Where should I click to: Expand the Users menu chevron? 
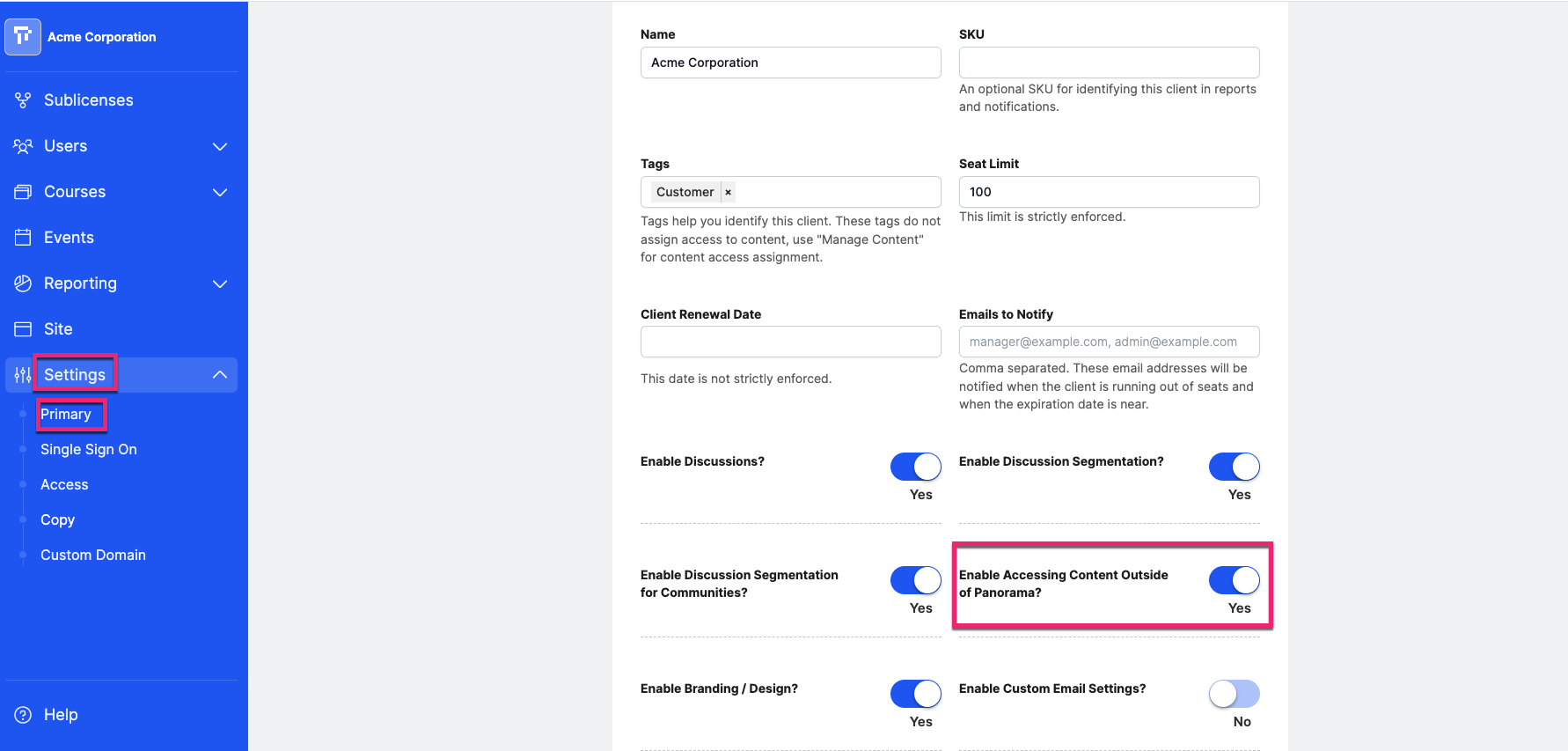point(220,146)
